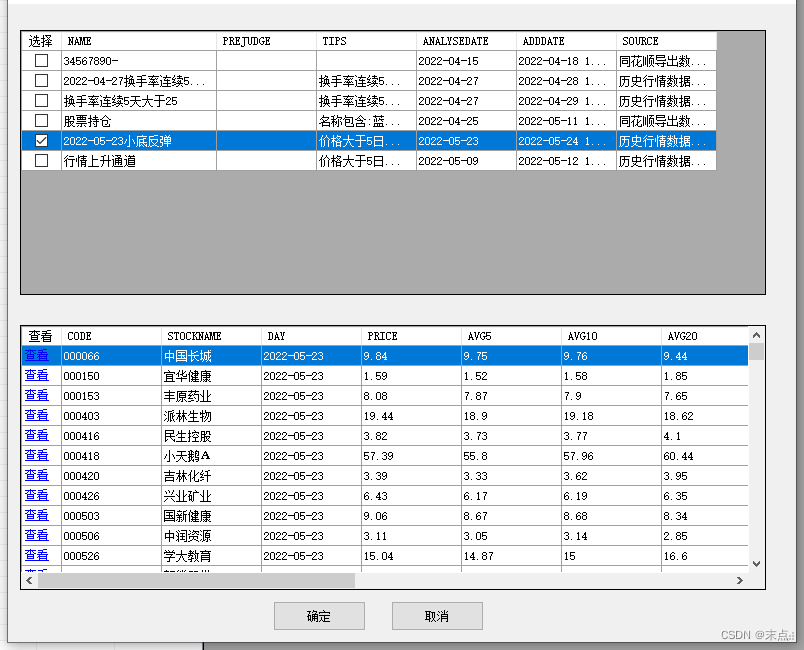
Task: Open 查看 link for 000426 兴业矿业
Action: click(36, 495)
